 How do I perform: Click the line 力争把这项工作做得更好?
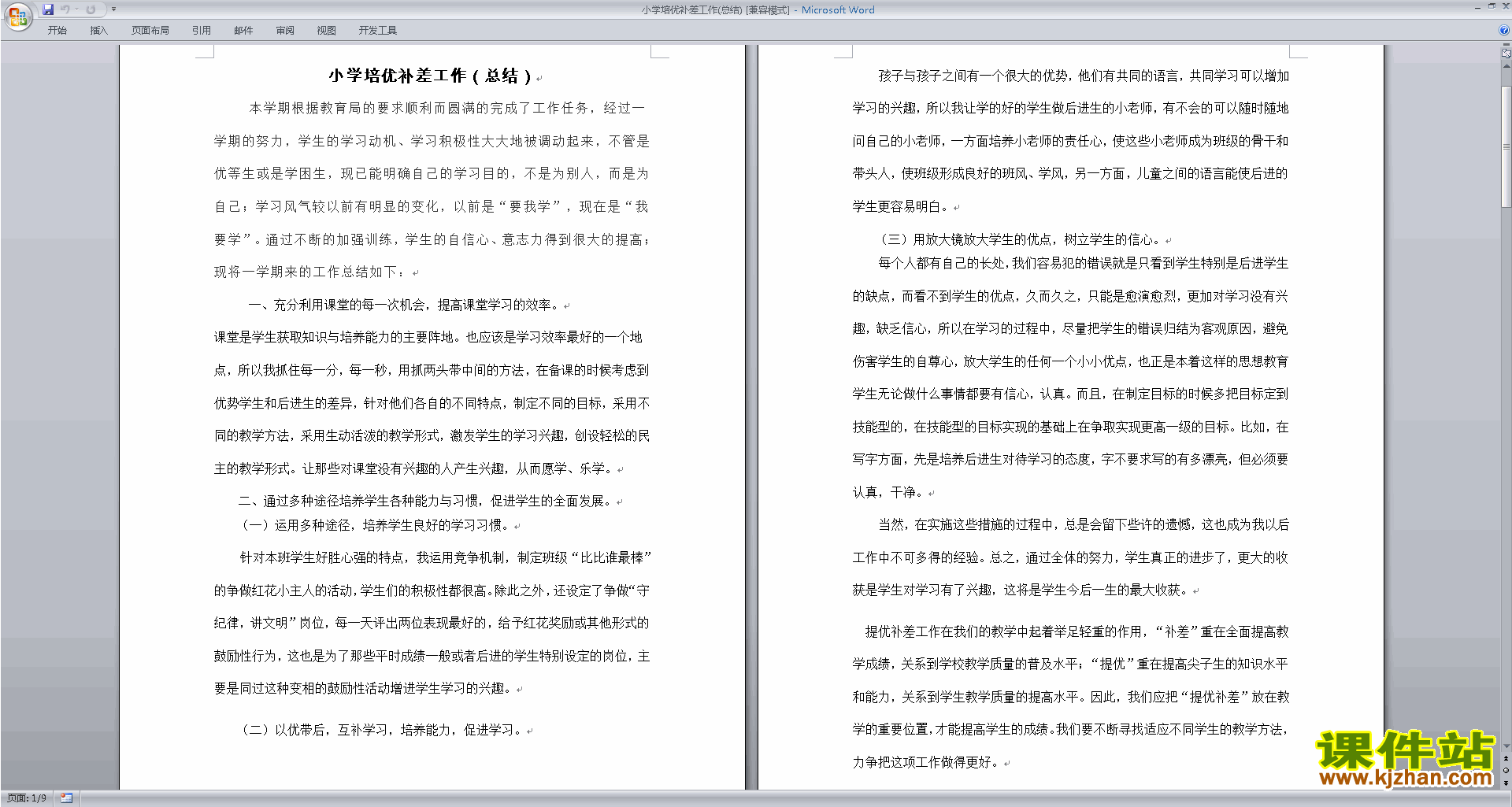coord(926,762)
